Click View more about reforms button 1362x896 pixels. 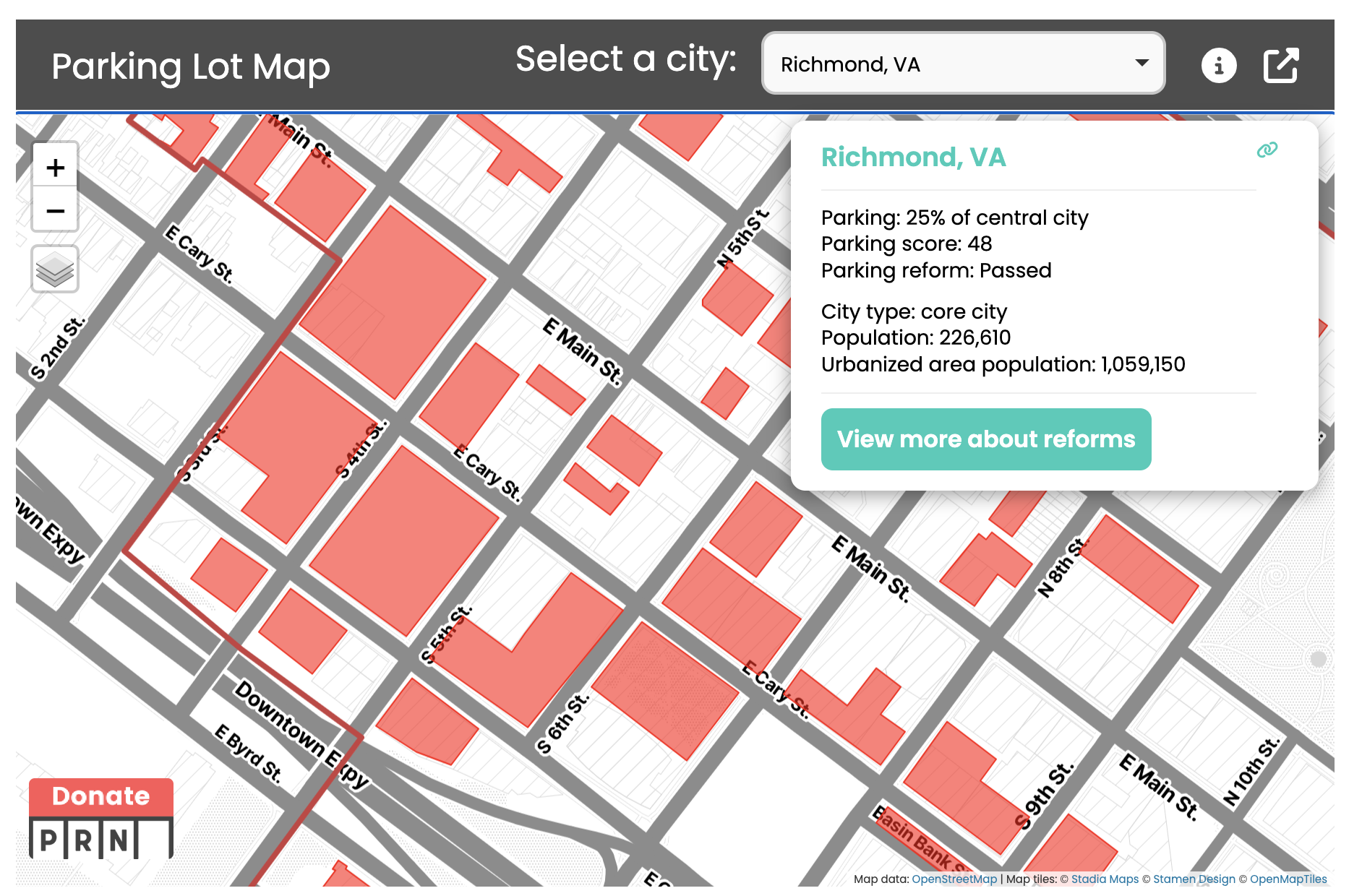985,439
